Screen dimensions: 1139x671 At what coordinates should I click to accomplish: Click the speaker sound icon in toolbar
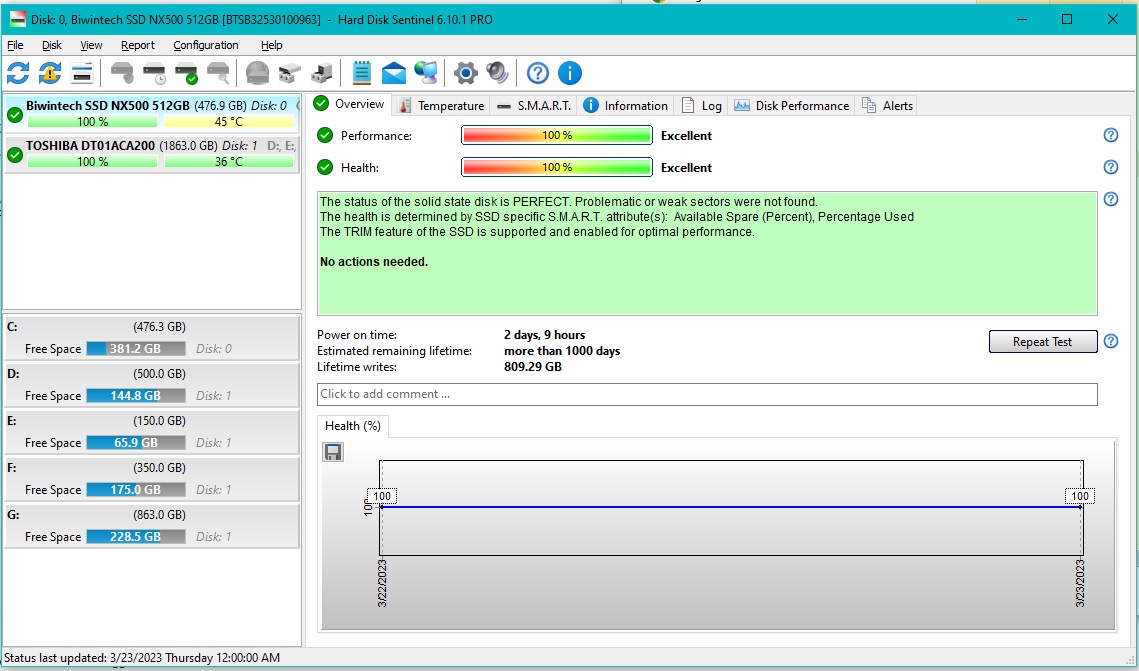click(x=498, y=73)
